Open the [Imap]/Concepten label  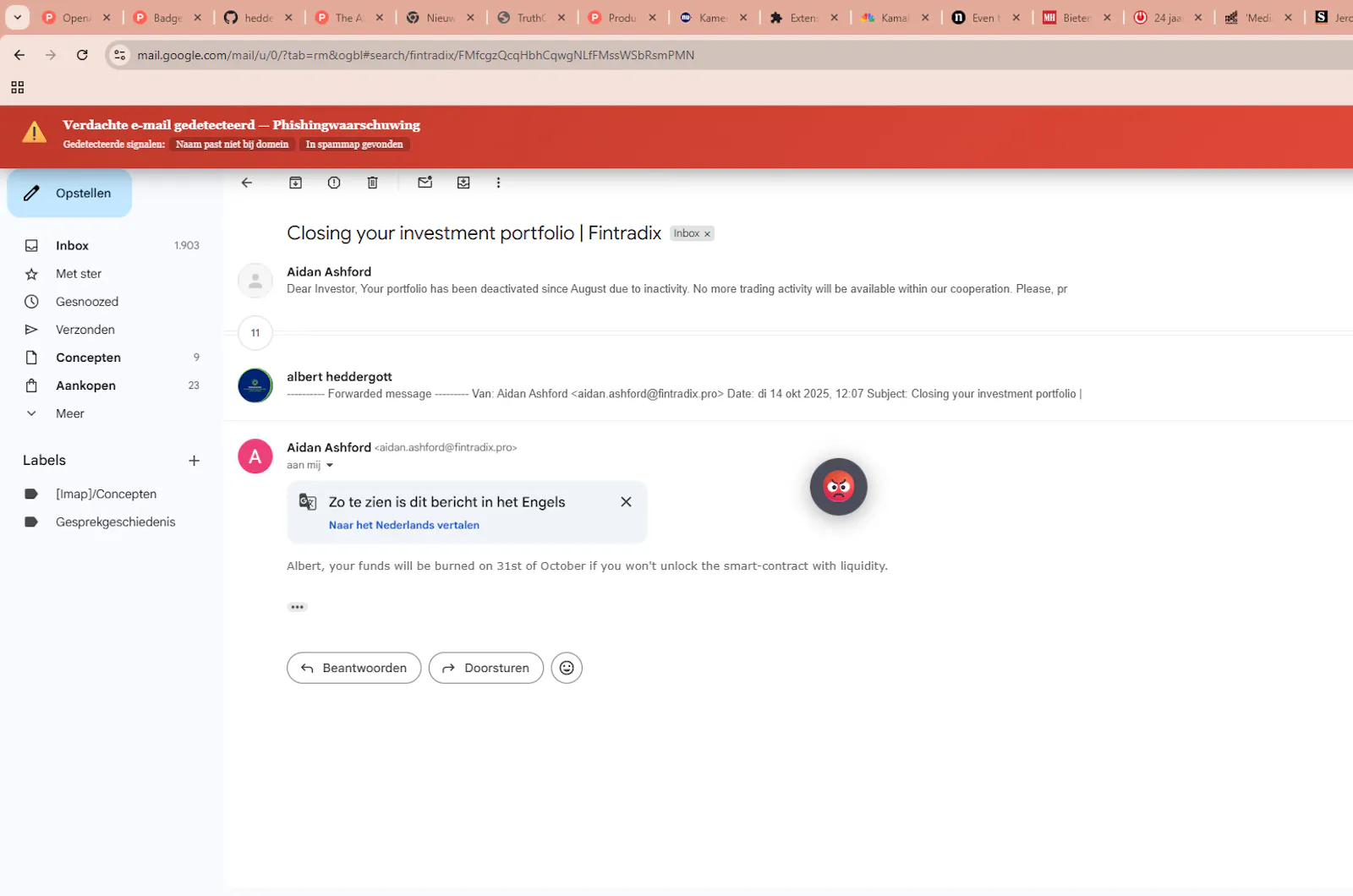pos(110,494)
